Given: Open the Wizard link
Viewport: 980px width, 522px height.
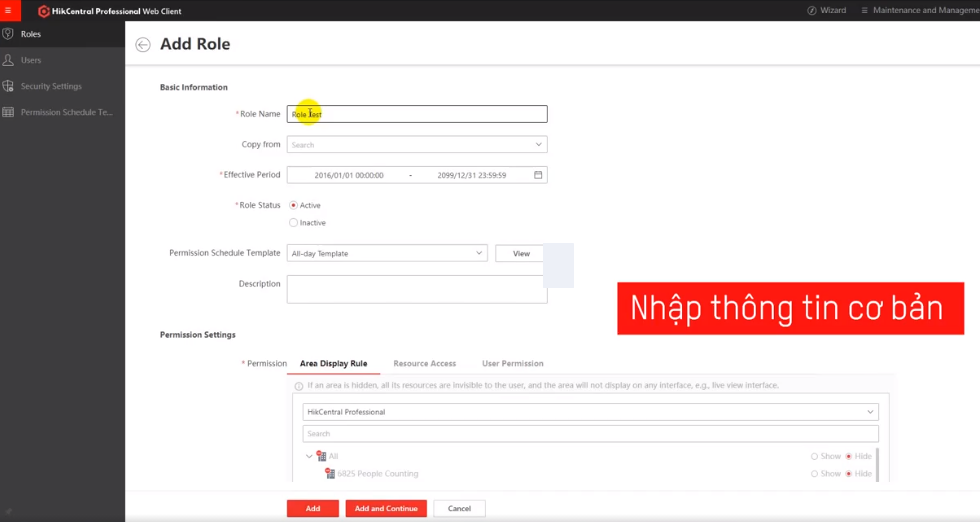Looking at the screenshot, I should [826, 11].
